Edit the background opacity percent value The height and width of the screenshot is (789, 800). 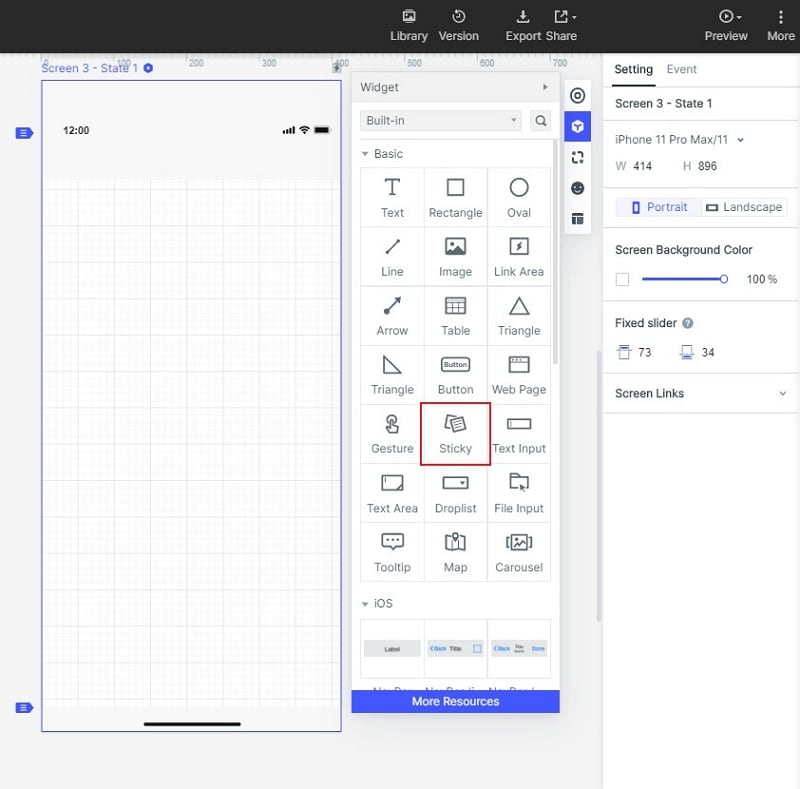click(x=762, y=279)
